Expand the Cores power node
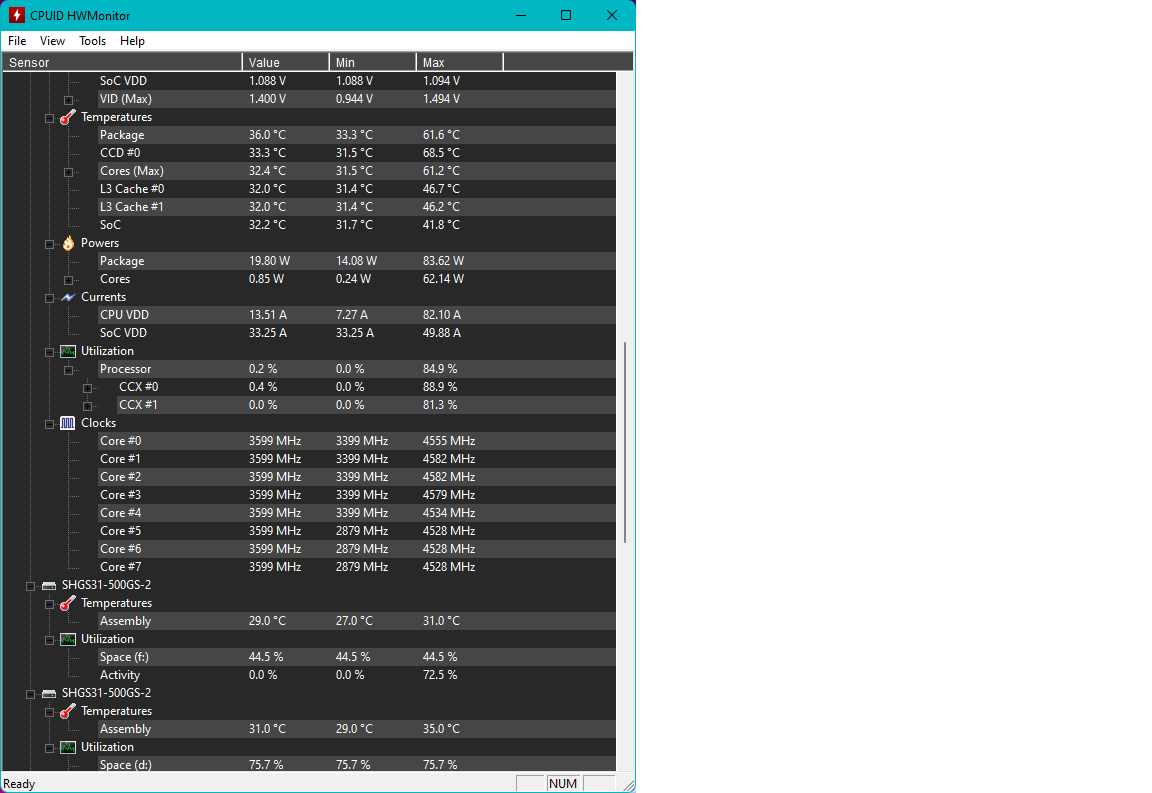The width and height of the screenshot is (1152, 793). (x=68, y=280)
